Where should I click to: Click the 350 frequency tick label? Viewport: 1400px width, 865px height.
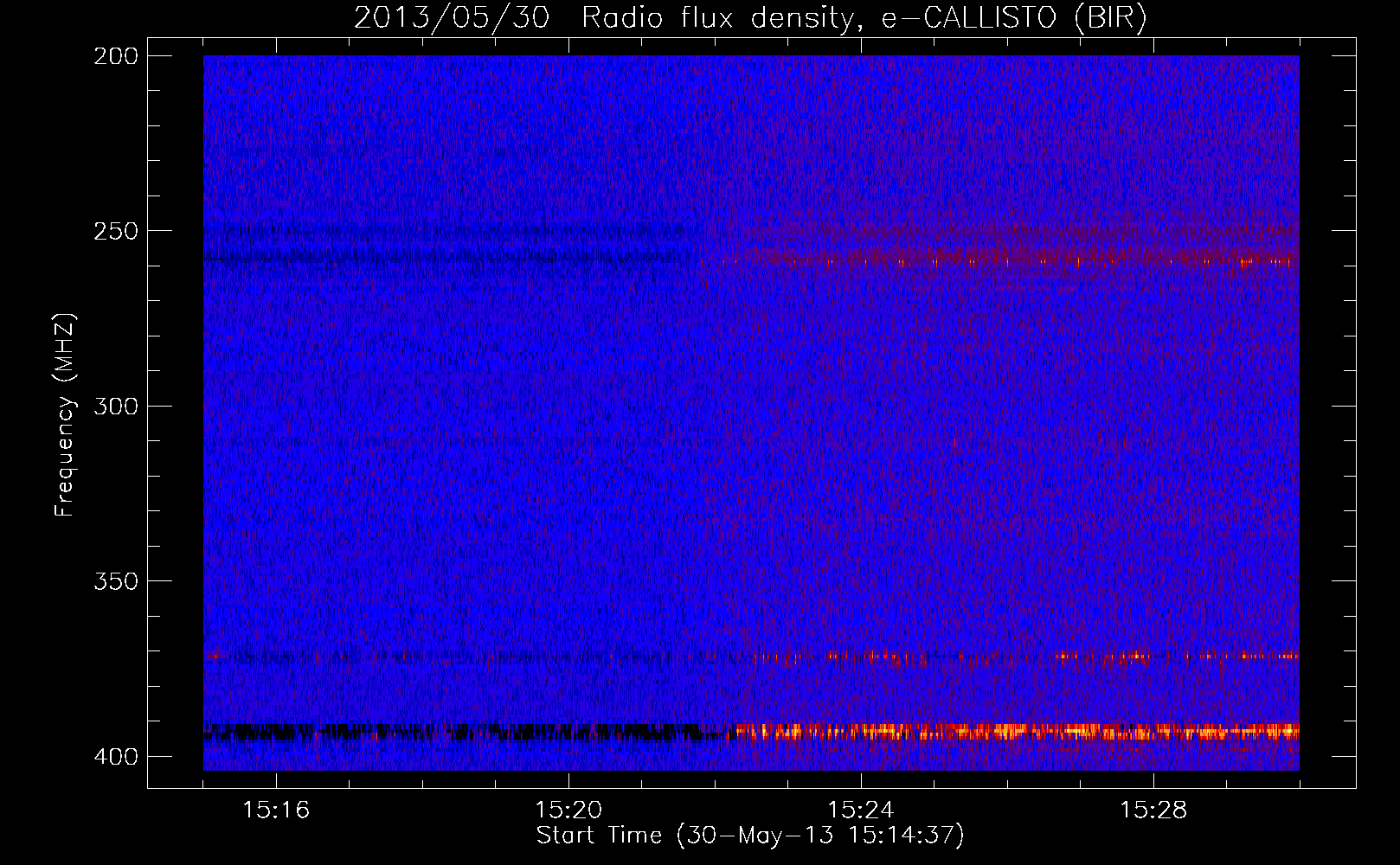click(115, 580)
